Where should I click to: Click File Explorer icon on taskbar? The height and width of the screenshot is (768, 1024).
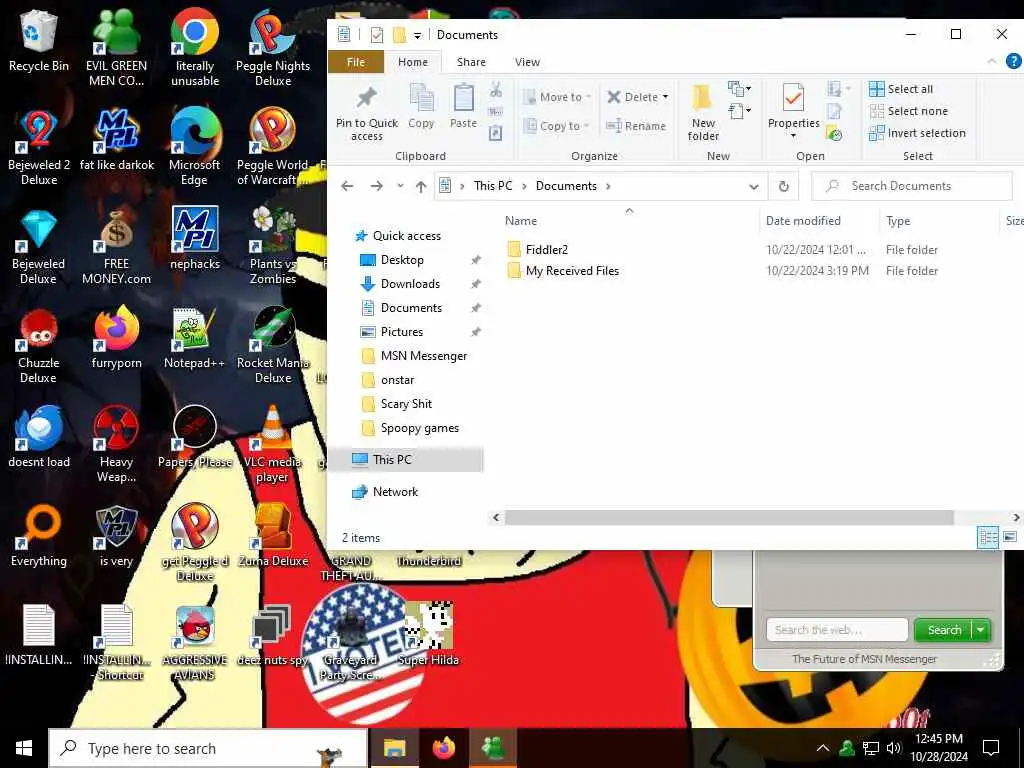pos(394,748)
